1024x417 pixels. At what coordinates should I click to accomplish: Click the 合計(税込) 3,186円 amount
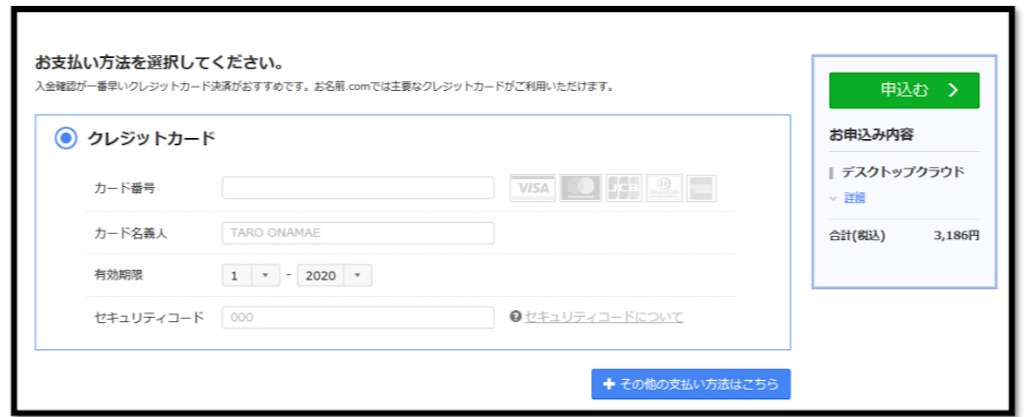pos(956,236)
